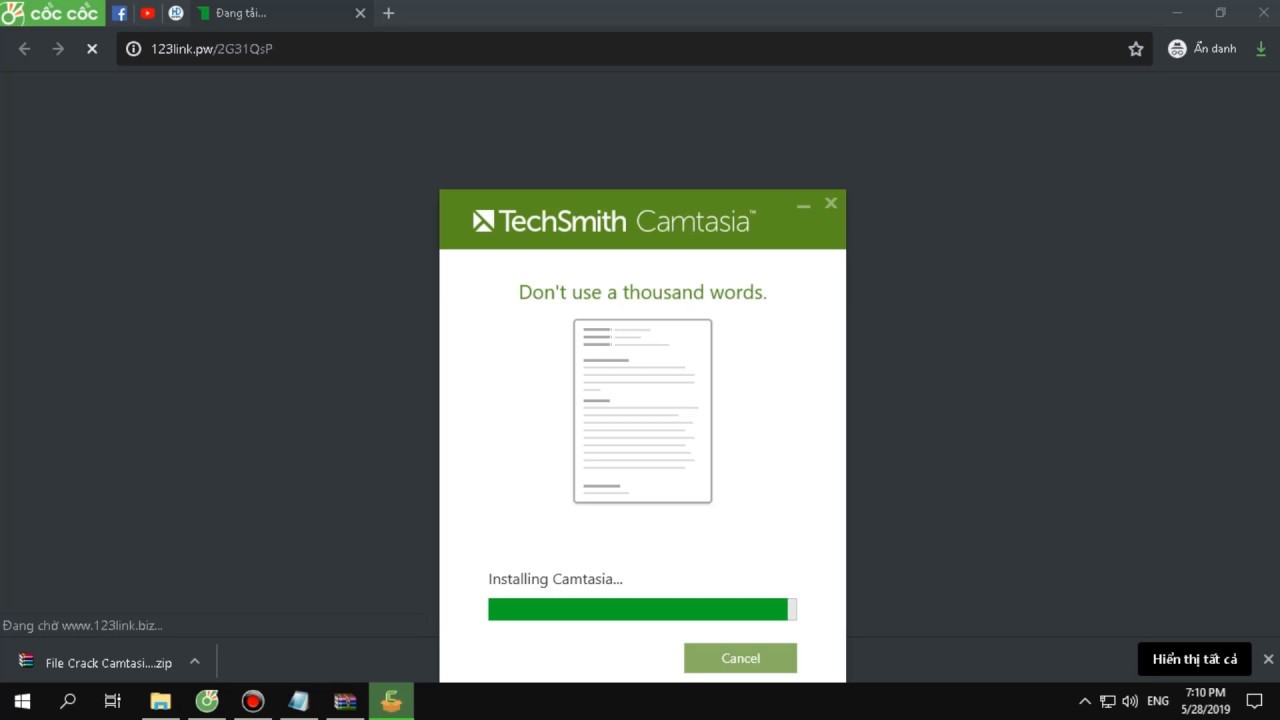
Task: Click the TechSmith Camtasia logo
Action: pos(614,220)
